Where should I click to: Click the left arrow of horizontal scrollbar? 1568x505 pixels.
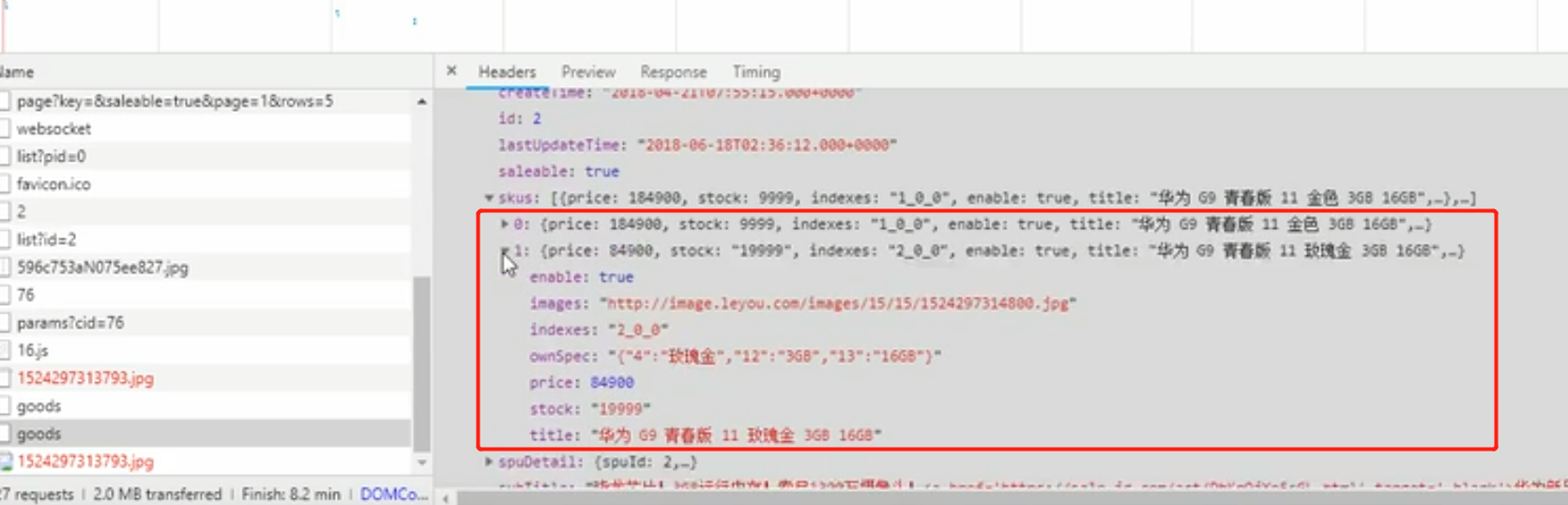tap(446, 497)
